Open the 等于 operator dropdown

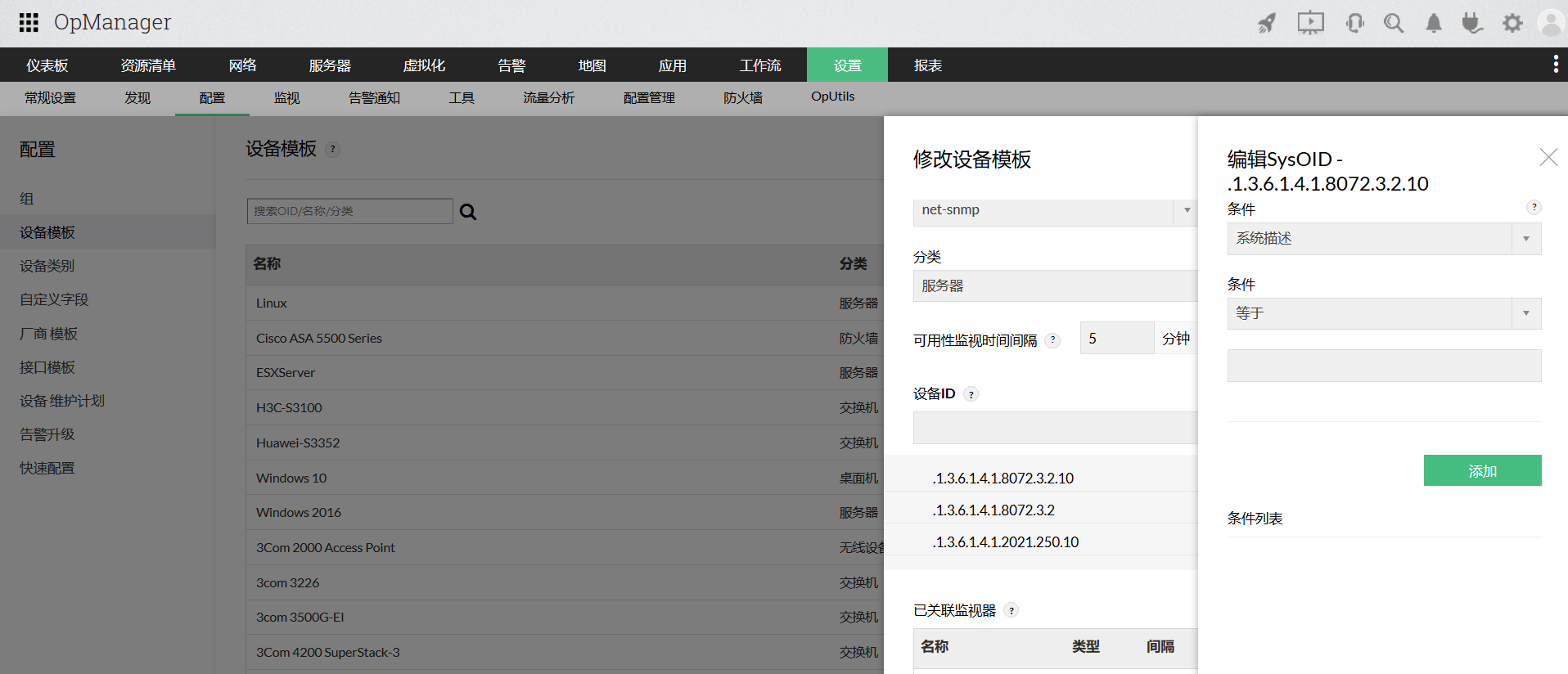coord(1384,313)
